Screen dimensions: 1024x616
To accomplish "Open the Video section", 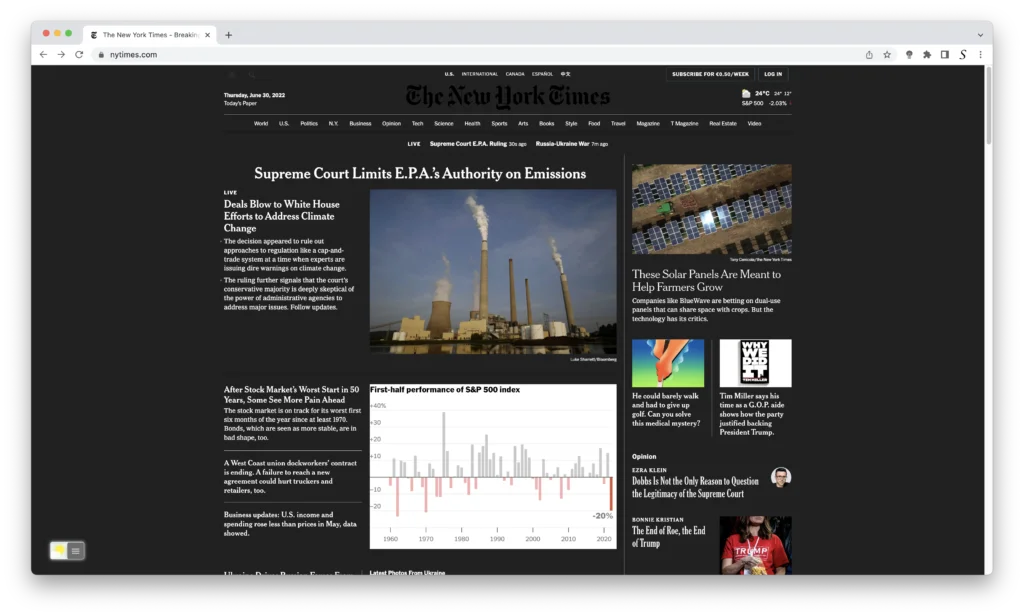I will point(754,123).
